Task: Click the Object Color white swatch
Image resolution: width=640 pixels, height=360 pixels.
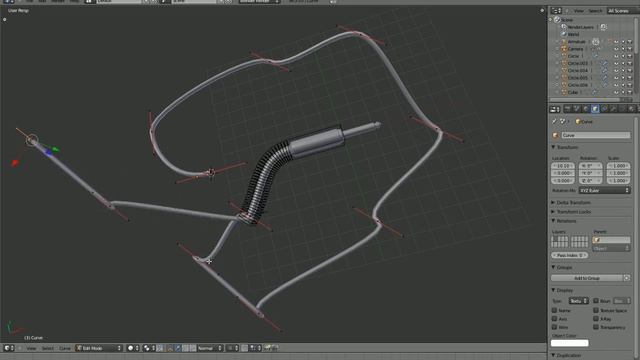Action: point(569,343)
